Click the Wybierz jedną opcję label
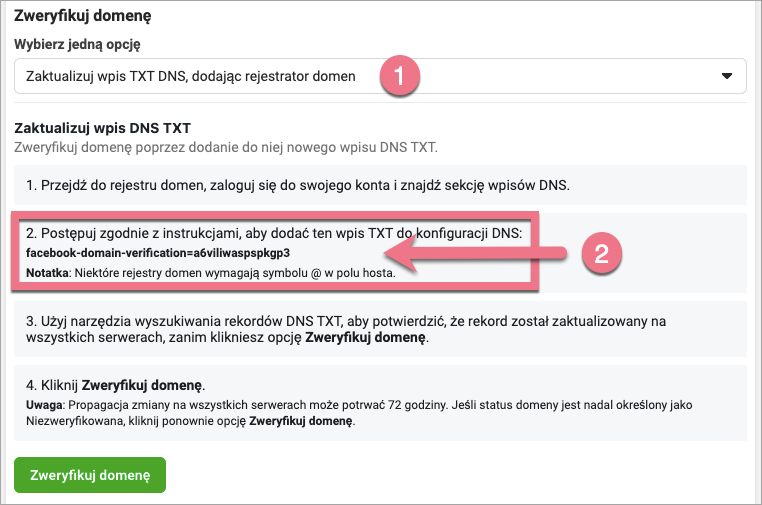 point(76,46)
